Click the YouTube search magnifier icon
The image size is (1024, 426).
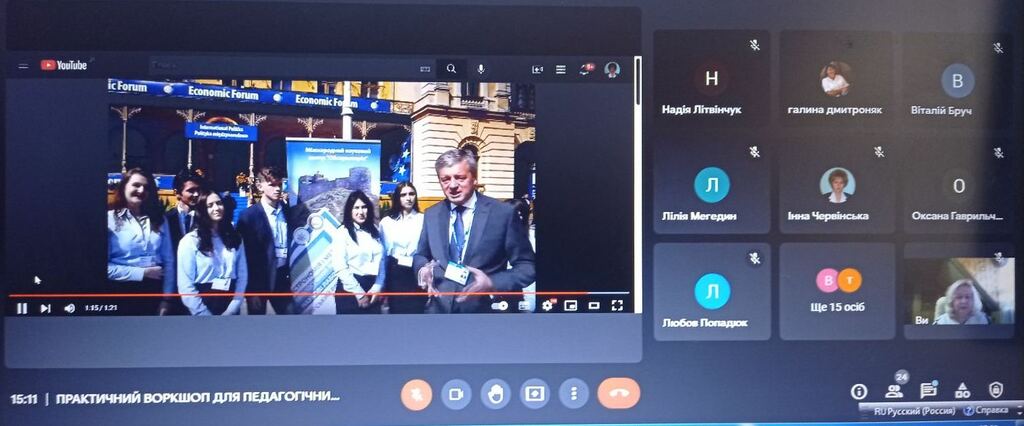tap(451, 69)
